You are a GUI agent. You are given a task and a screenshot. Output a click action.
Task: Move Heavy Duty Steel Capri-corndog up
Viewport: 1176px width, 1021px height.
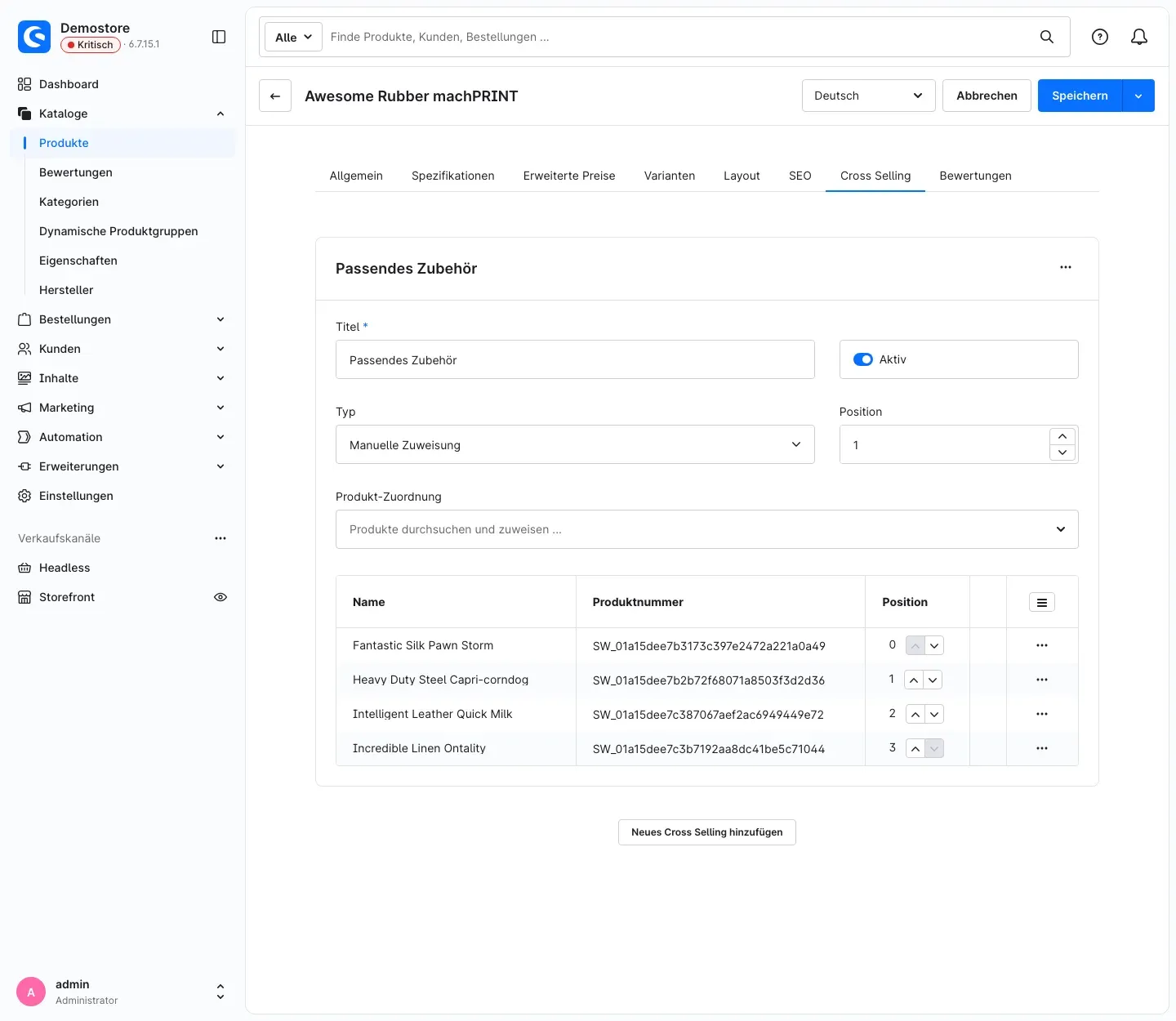click(x=915, y=680)
